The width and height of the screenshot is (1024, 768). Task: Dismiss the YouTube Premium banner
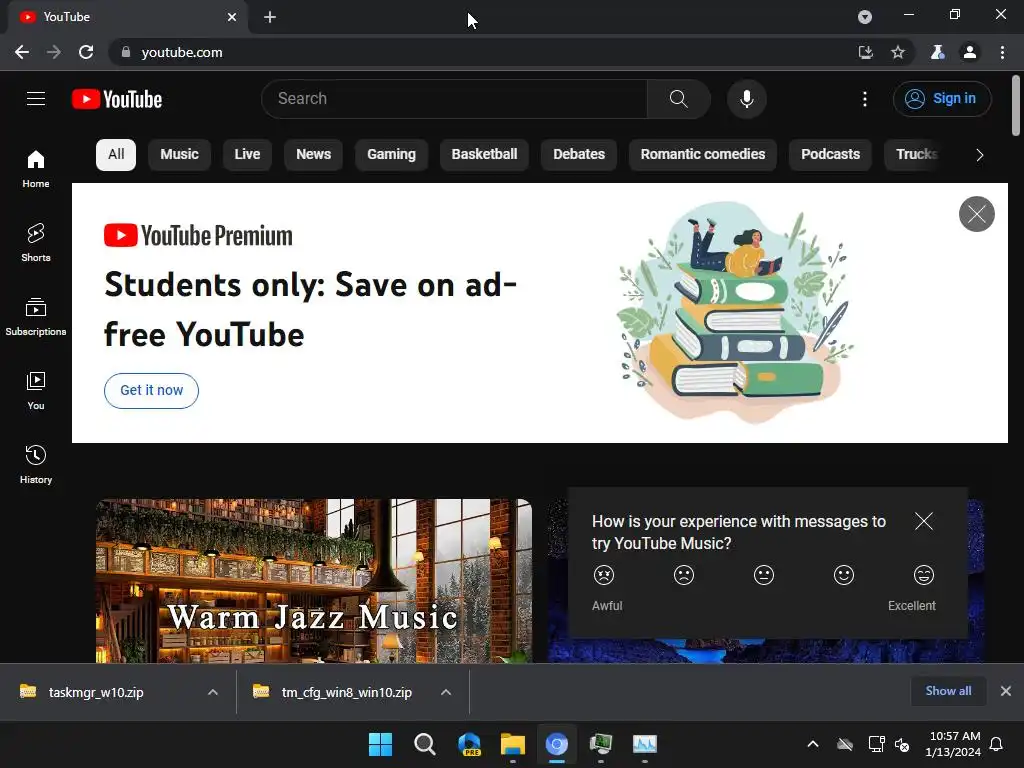point(976,214)
